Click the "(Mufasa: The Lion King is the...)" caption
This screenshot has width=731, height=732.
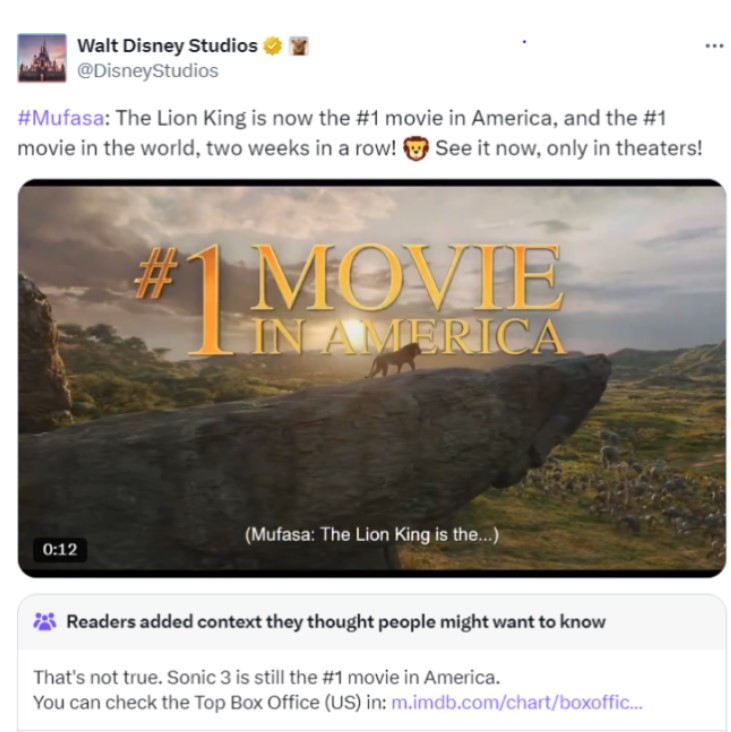(372, 534)
